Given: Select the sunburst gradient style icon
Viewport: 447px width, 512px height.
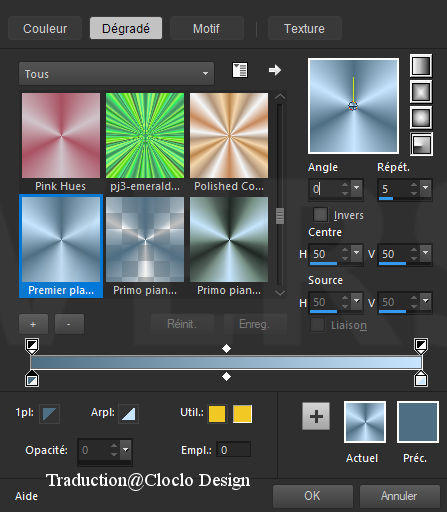Looking at the screenshot, I should [421, 118].
